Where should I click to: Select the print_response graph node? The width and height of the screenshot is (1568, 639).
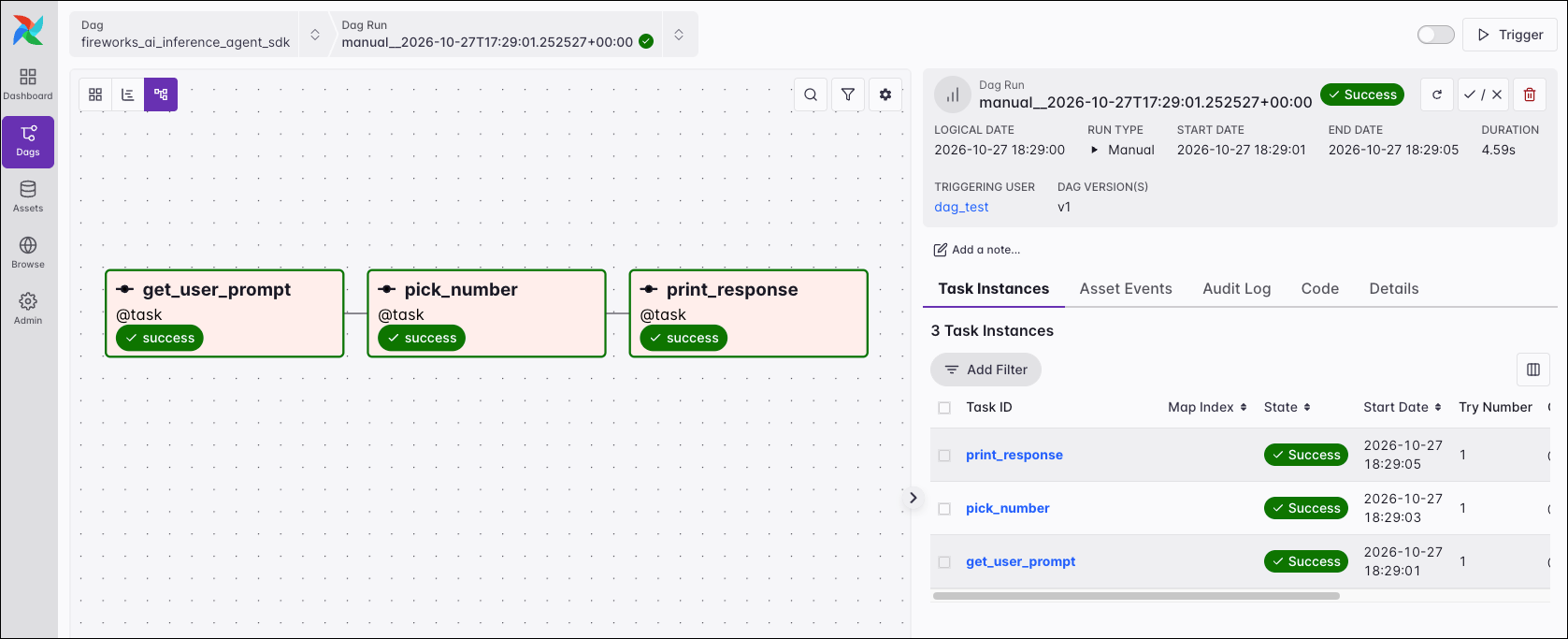(749, 313)
